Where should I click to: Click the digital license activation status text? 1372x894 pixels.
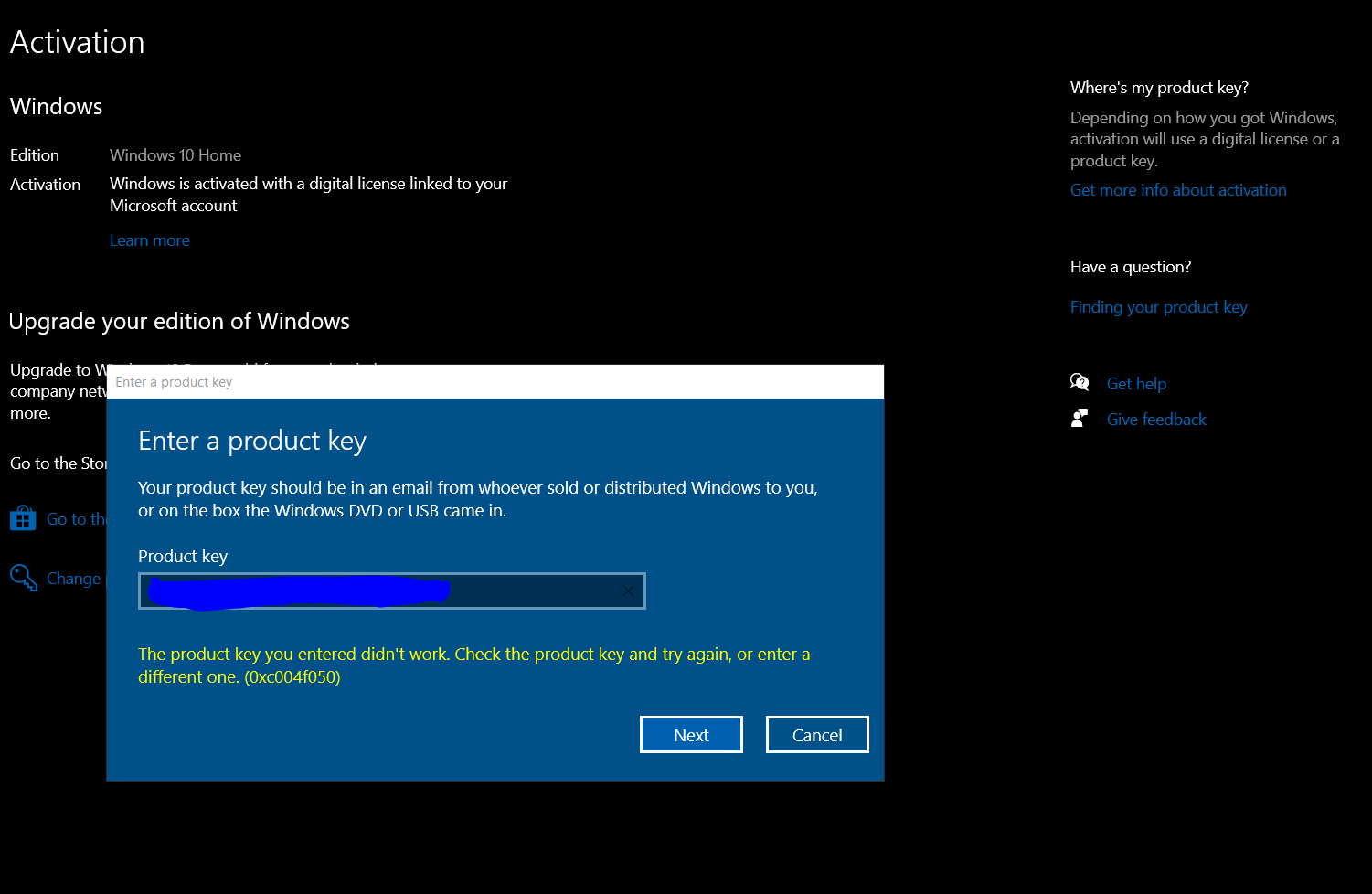point(309,195)
